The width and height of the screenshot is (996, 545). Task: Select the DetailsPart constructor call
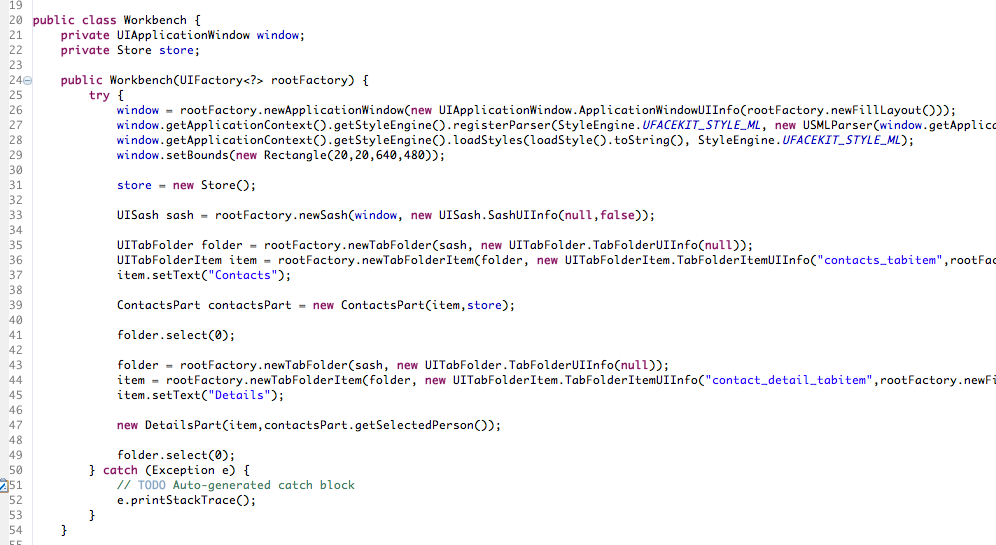point(309,426)
